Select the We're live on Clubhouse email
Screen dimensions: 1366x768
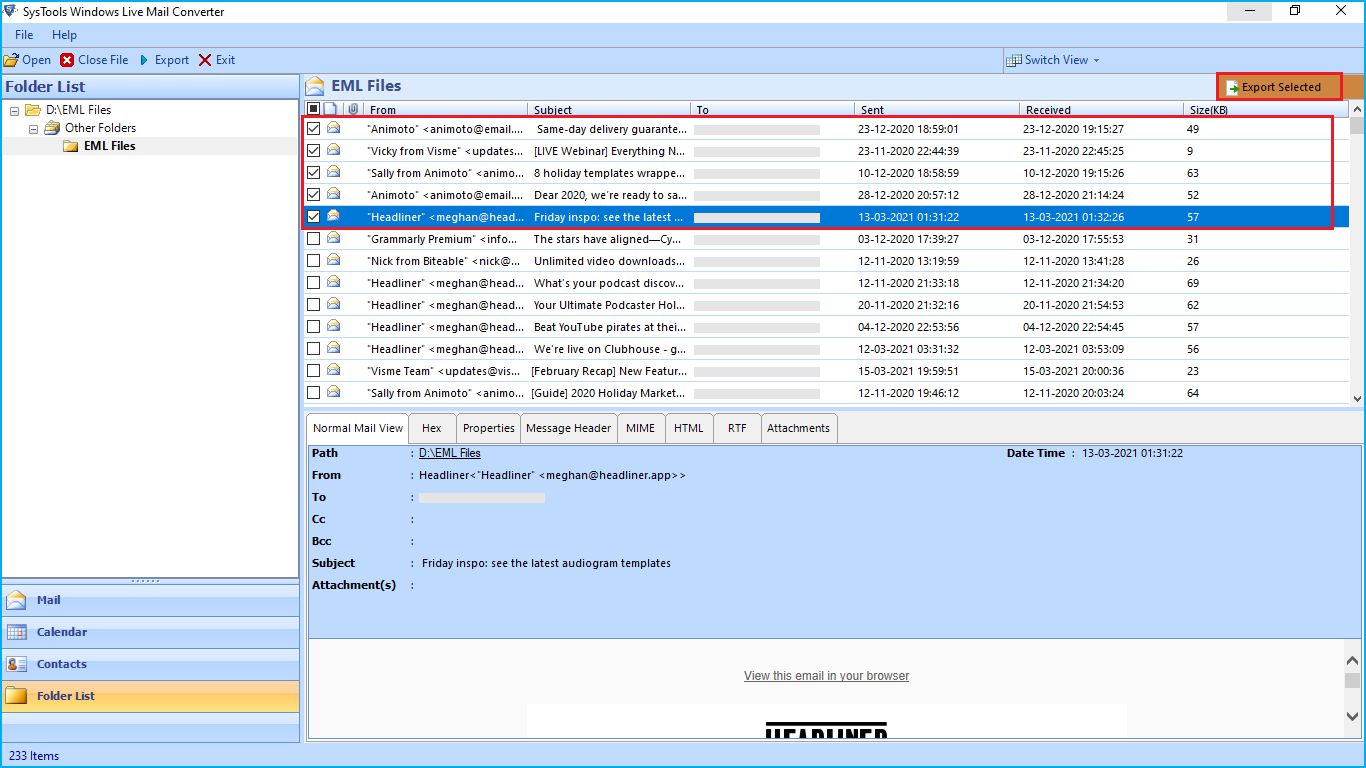(x=826, y=349)
